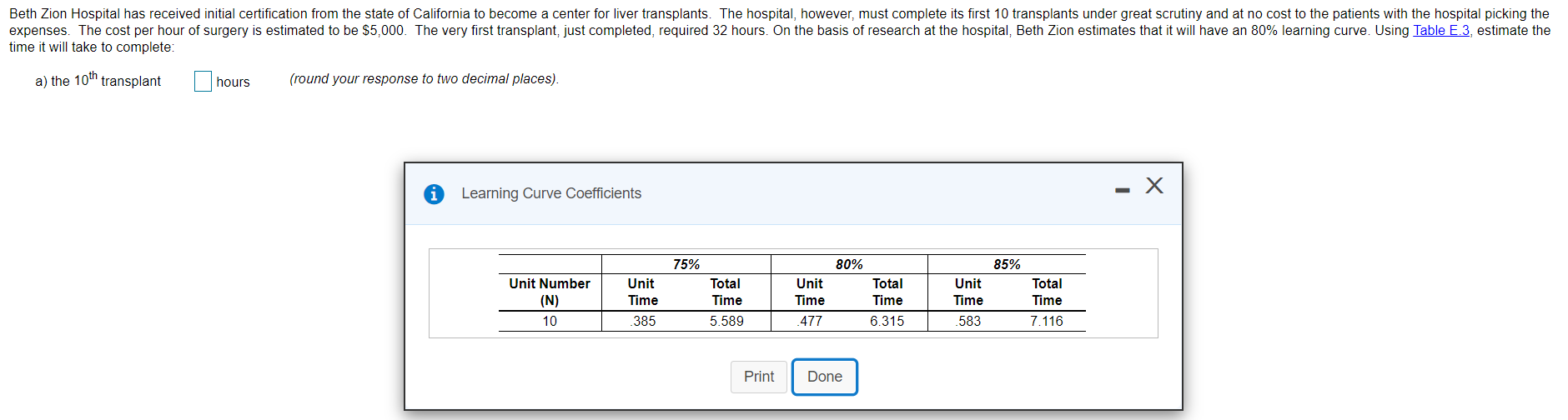
Task: Select the 75% column header
Action: [x=686, y=264]
